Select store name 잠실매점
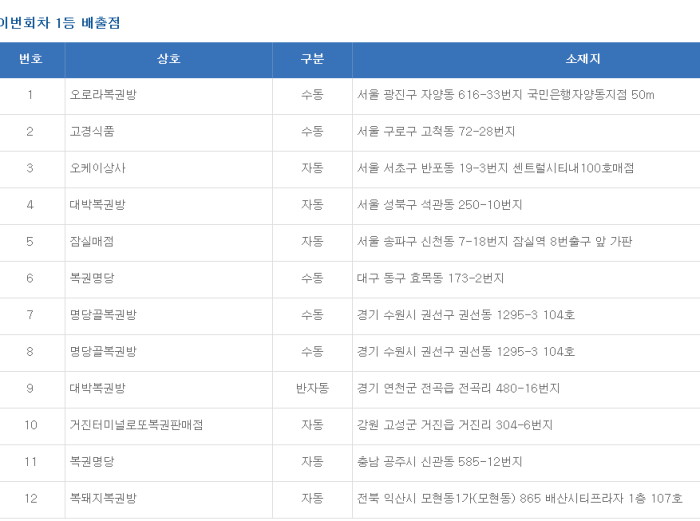The image size is (700, 521). click(92, 242)
